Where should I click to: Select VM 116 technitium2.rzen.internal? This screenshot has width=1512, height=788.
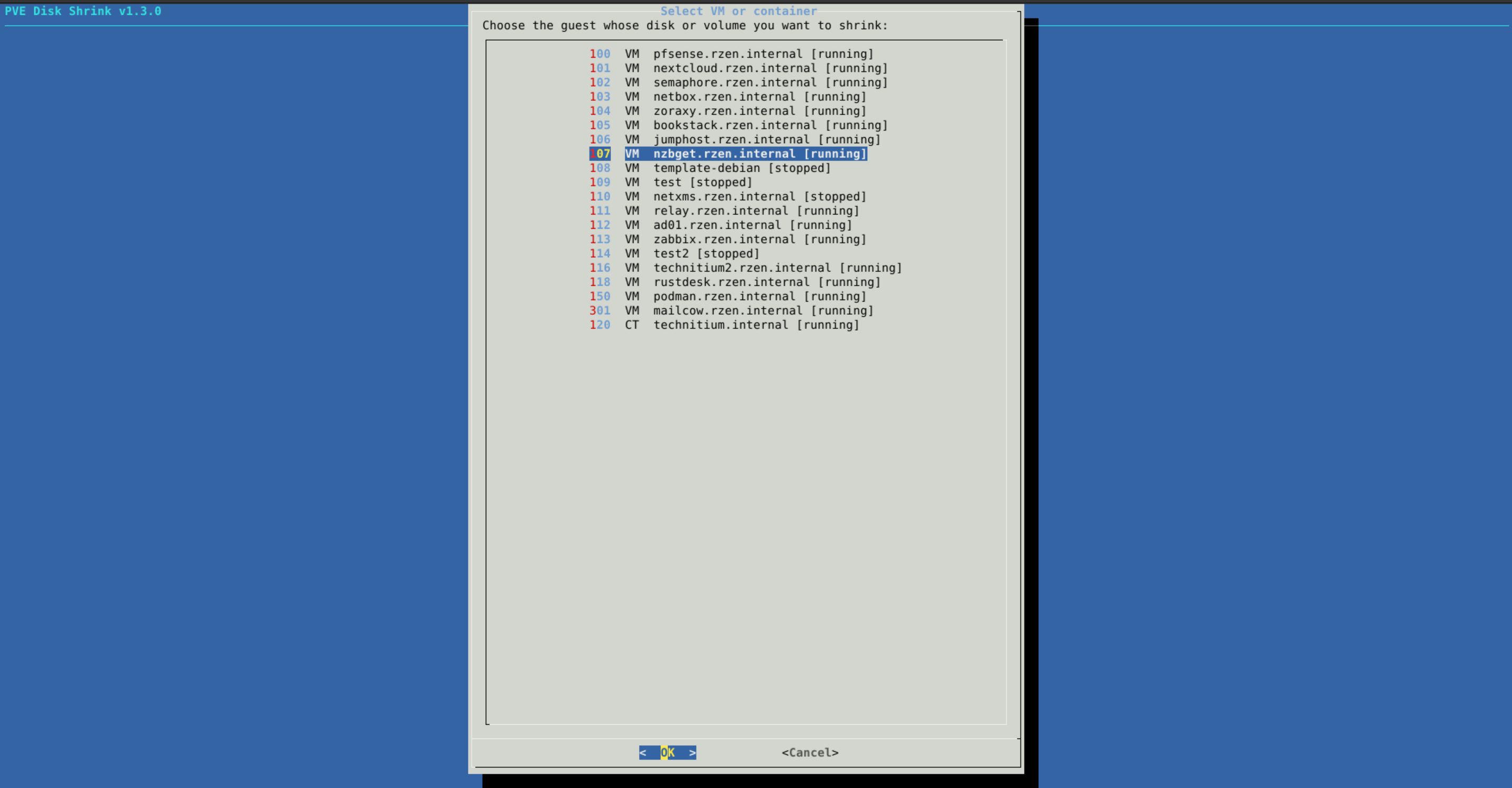click(x=745, y=268)
